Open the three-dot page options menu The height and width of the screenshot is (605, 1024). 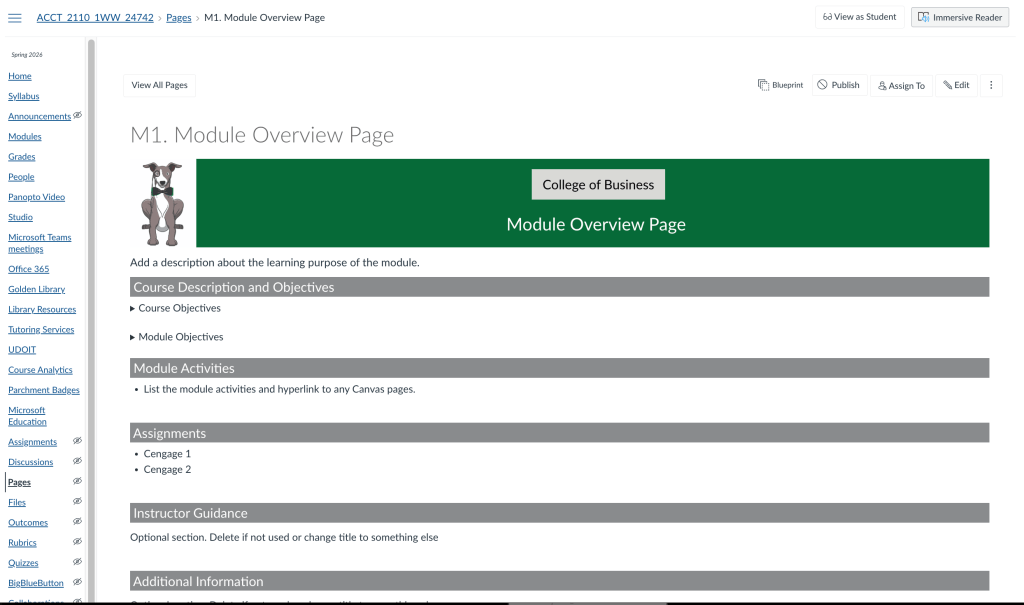point(991,85)
